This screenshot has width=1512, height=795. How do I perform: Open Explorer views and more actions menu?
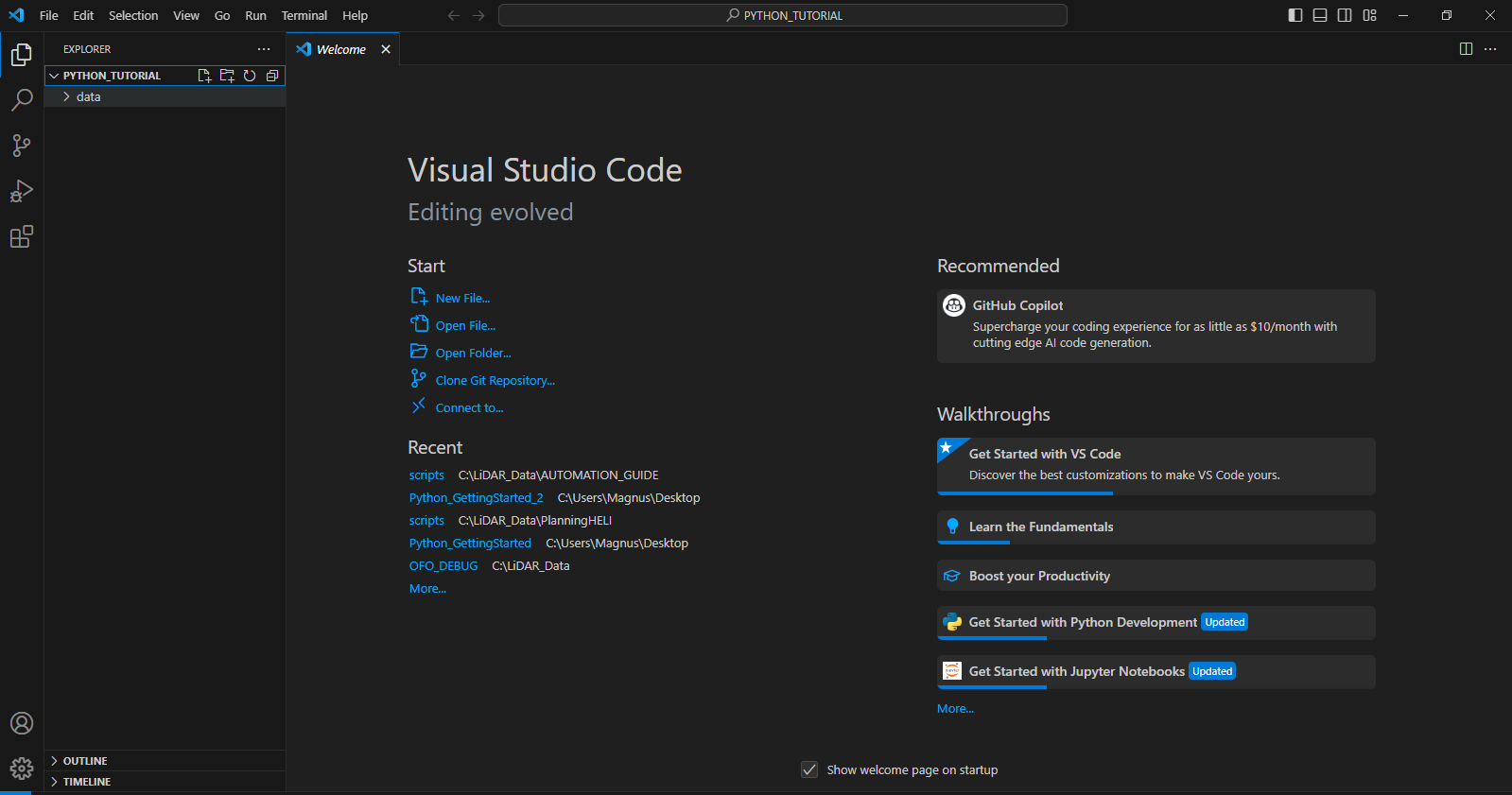coord(264,49)
